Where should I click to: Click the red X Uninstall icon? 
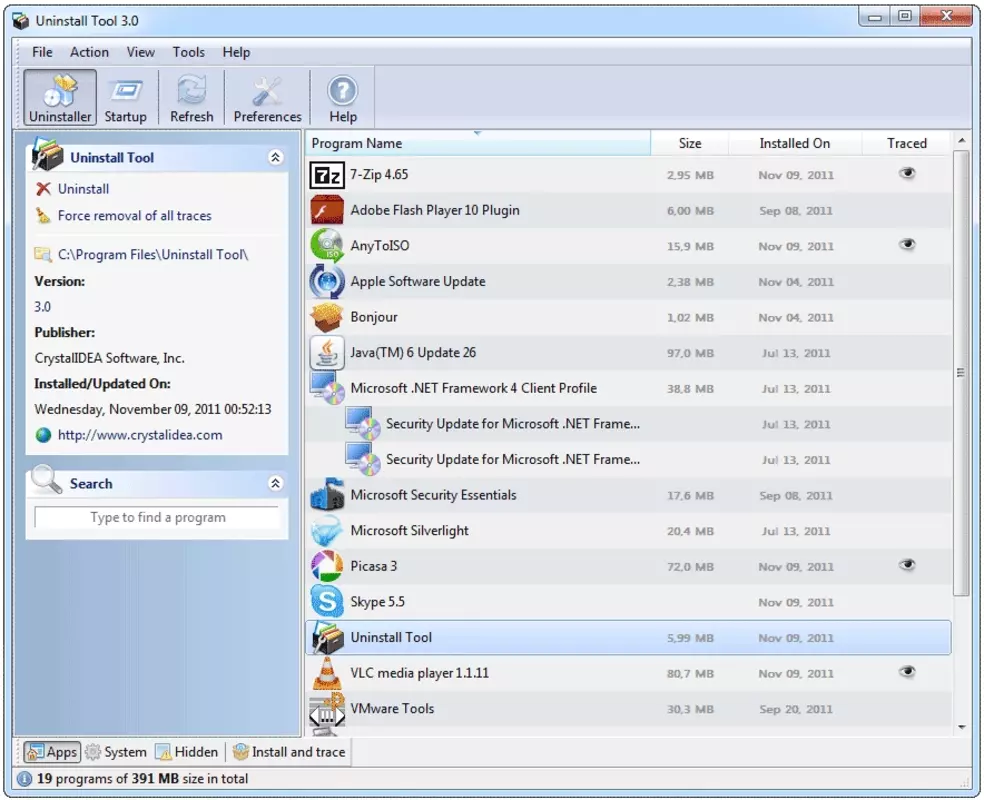point(43,189)
